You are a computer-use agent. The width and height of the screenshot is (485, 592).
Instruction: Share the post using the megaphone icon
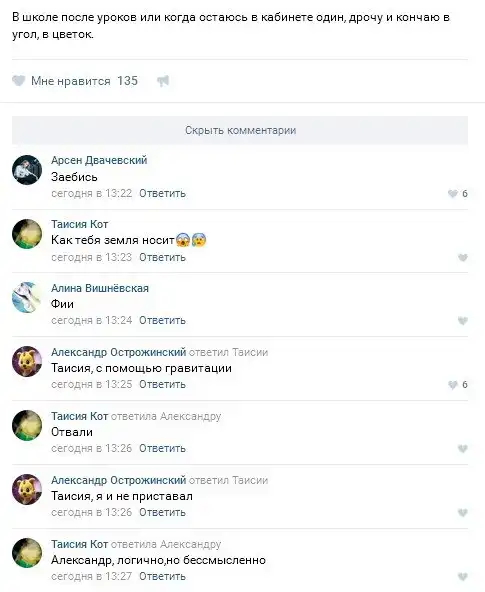click(x=163, y=81)
